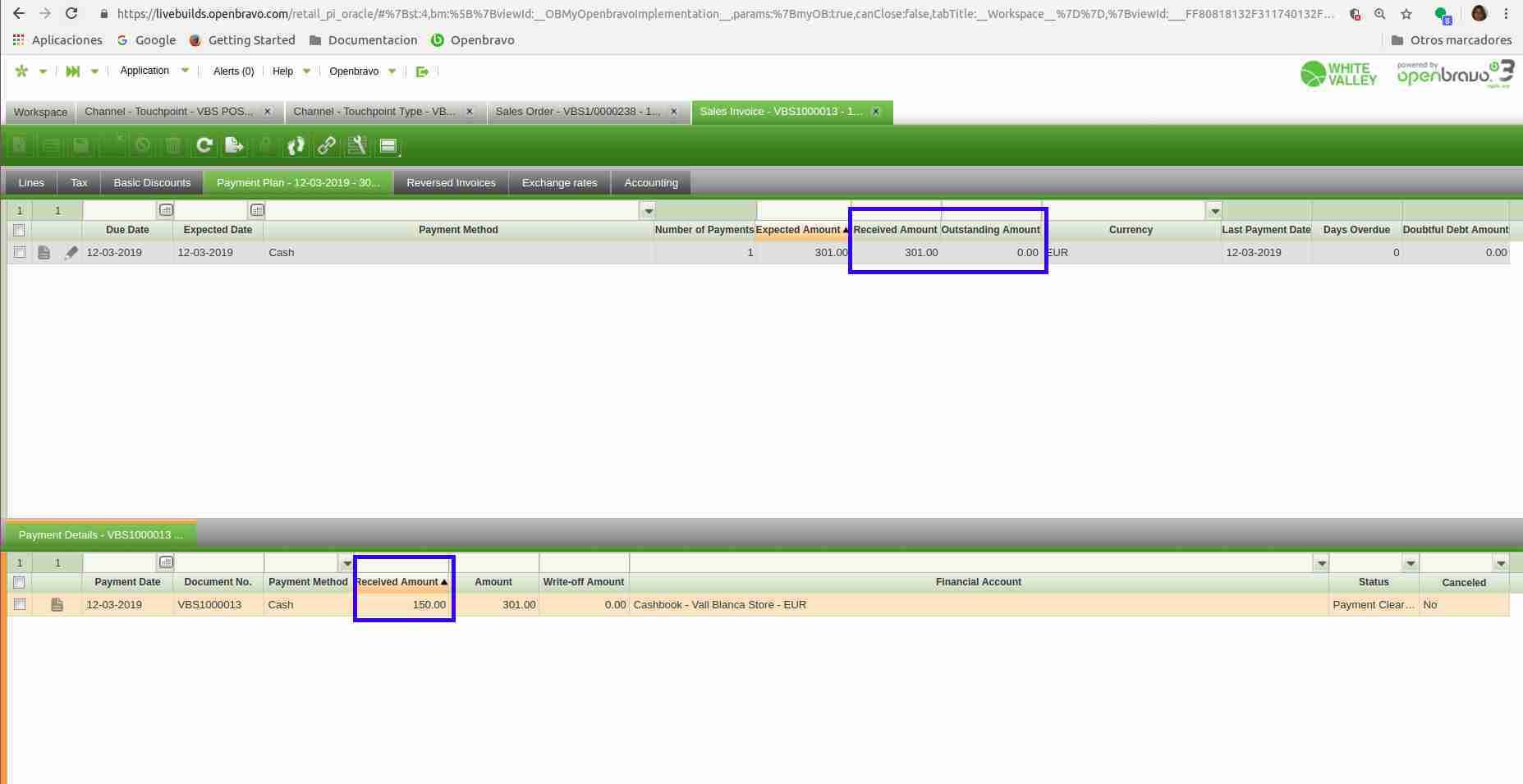Viewport: 1523px width, 784px height.
Task: Click the Due Date filter input field
Action: (121, 210)
